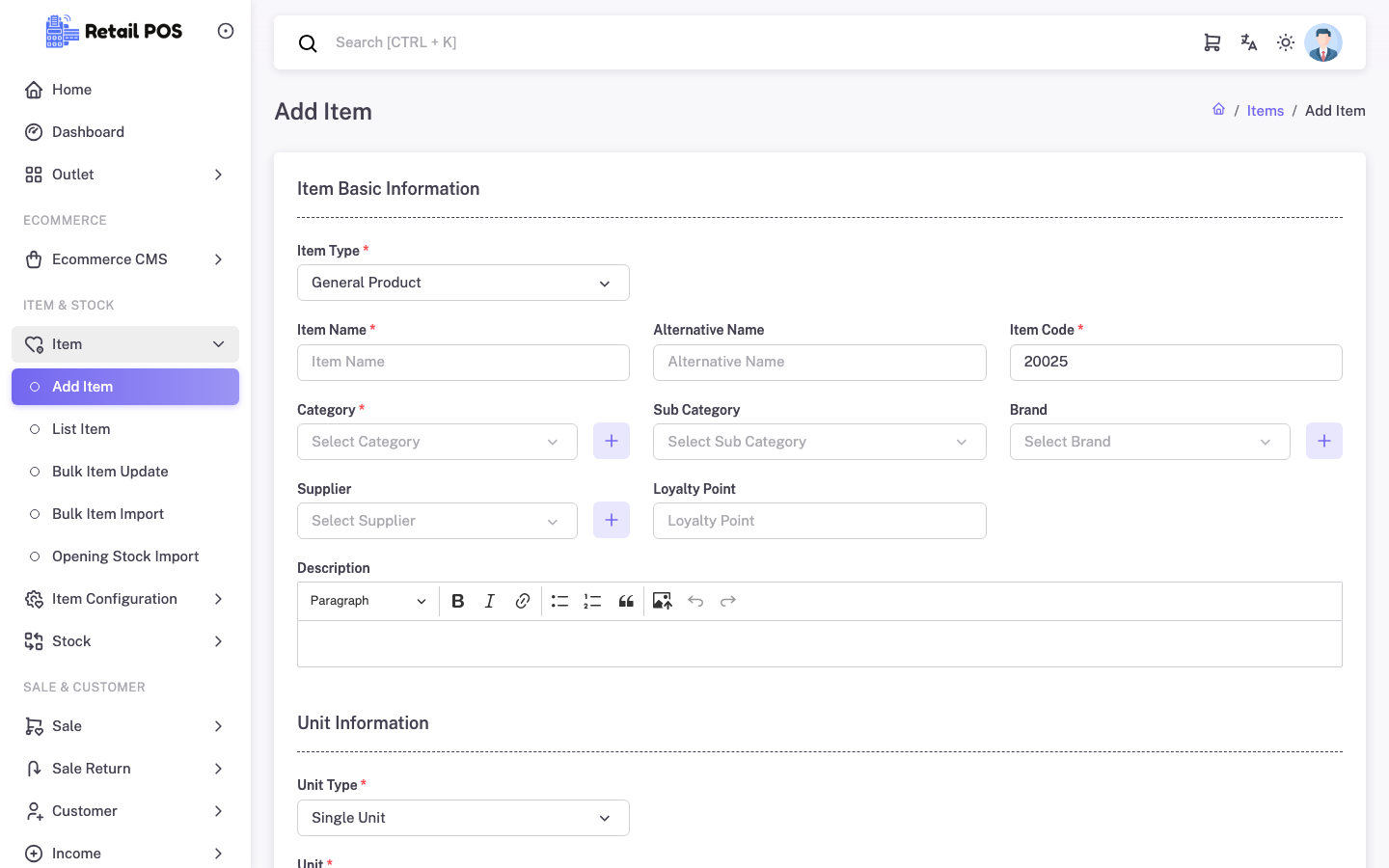1389x868 pixels.
Task: Open the Select Sub Category dropdown
Action: 820,442
